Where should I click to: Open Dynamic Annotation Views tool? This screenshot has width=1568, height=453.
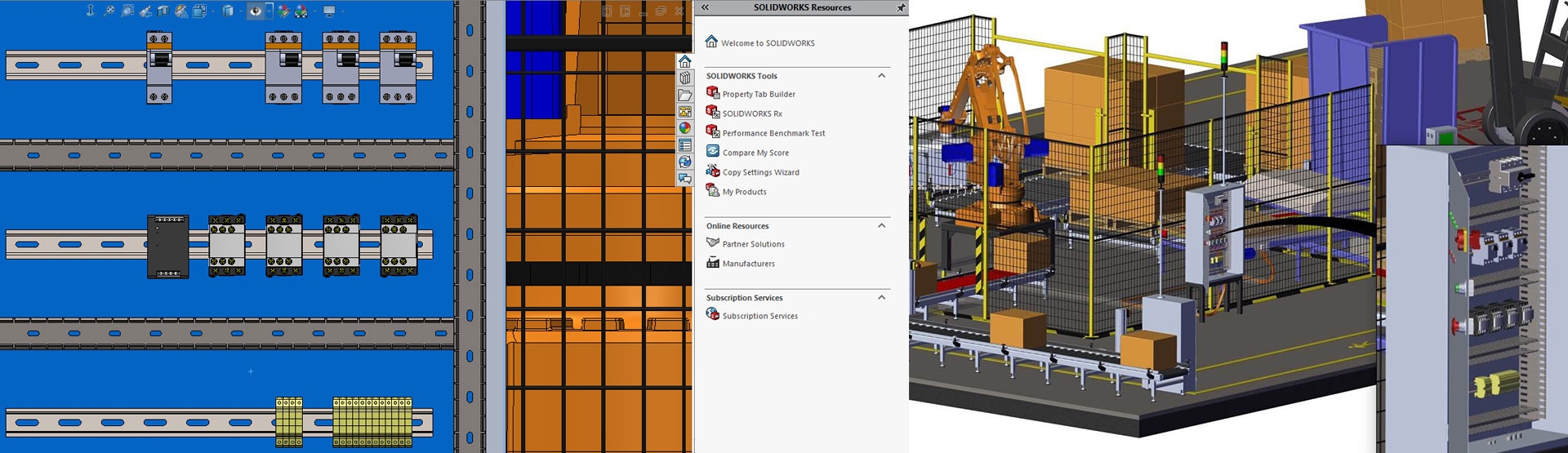click(181, 11)
